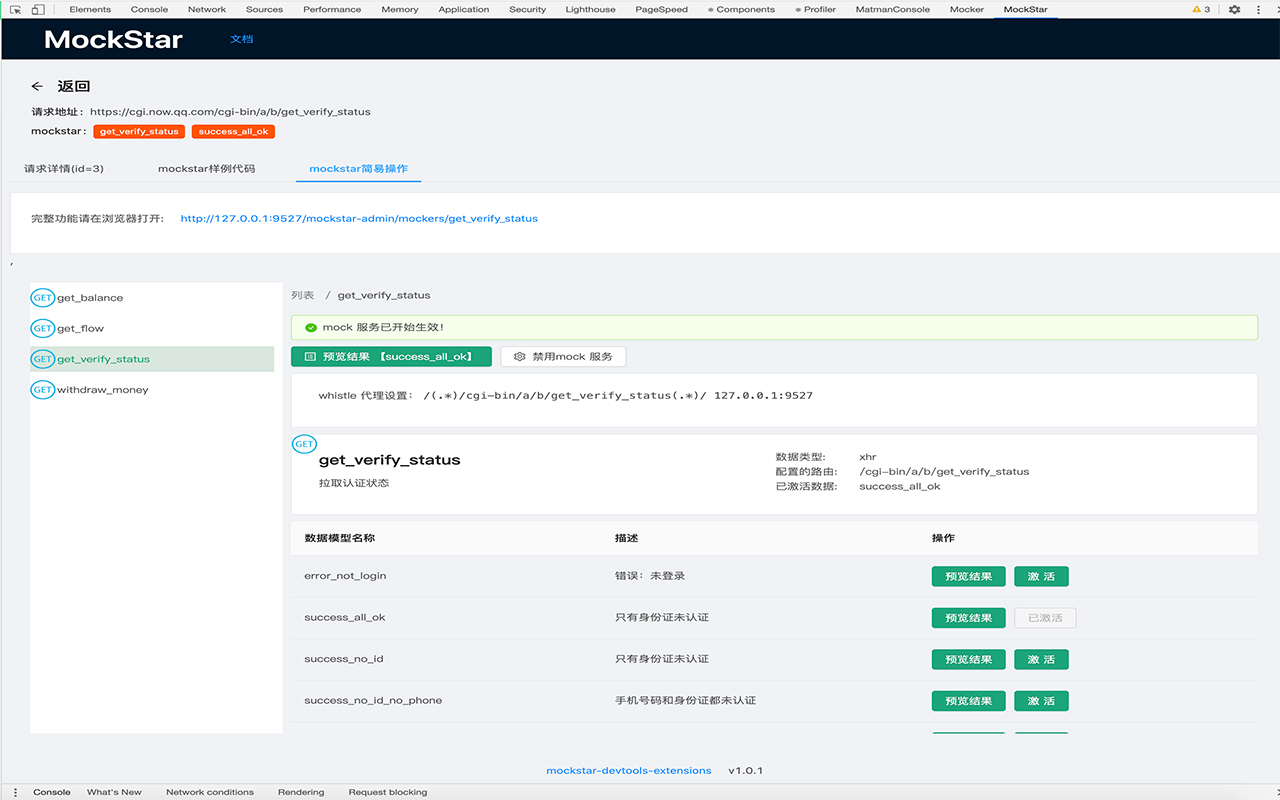The height and width of the screenshot is (800, 1280).
Task: Preview result for error_not_login
Action: [x=968, y=576]
